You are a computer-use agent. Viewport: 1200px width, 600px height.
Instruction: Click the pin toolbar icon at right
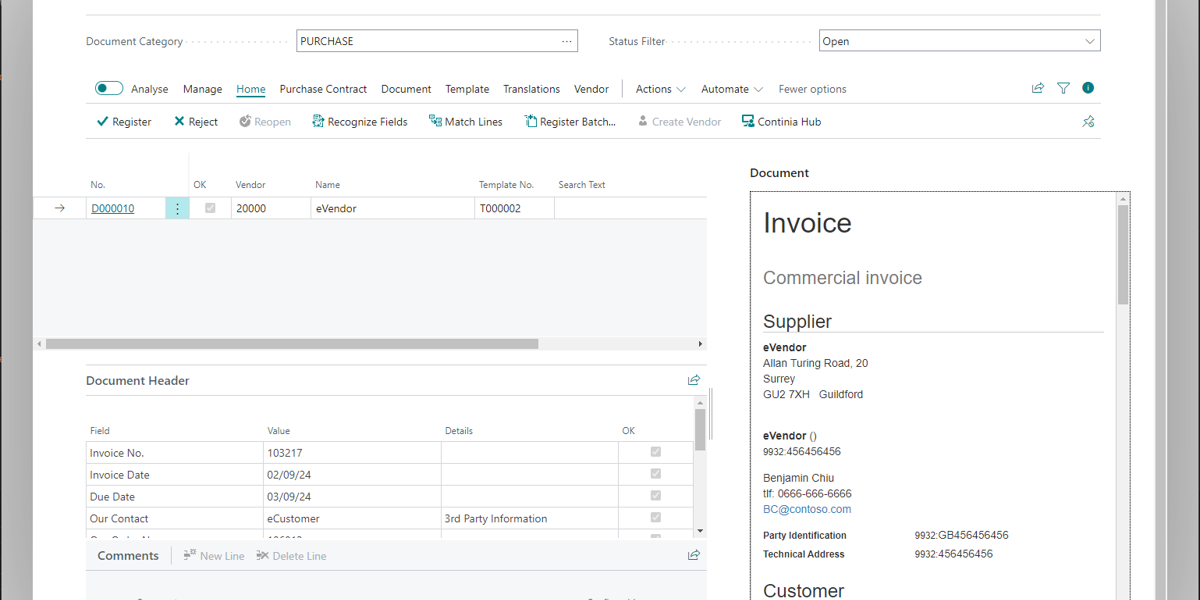[x=1088, y=122]
